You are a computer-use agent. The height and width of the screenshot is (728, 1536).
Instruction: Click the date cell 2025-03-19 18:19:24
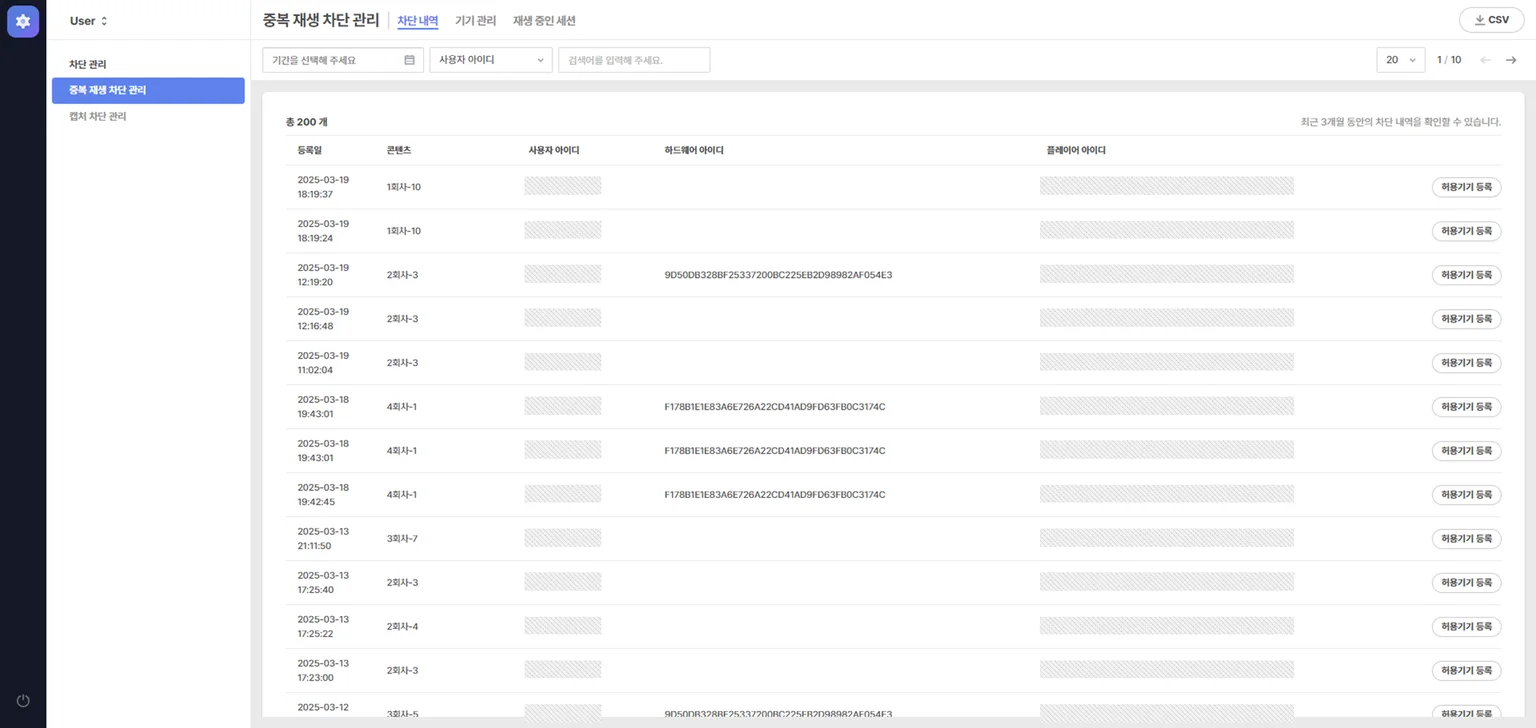pyautogui.click(x=323, y=231)
